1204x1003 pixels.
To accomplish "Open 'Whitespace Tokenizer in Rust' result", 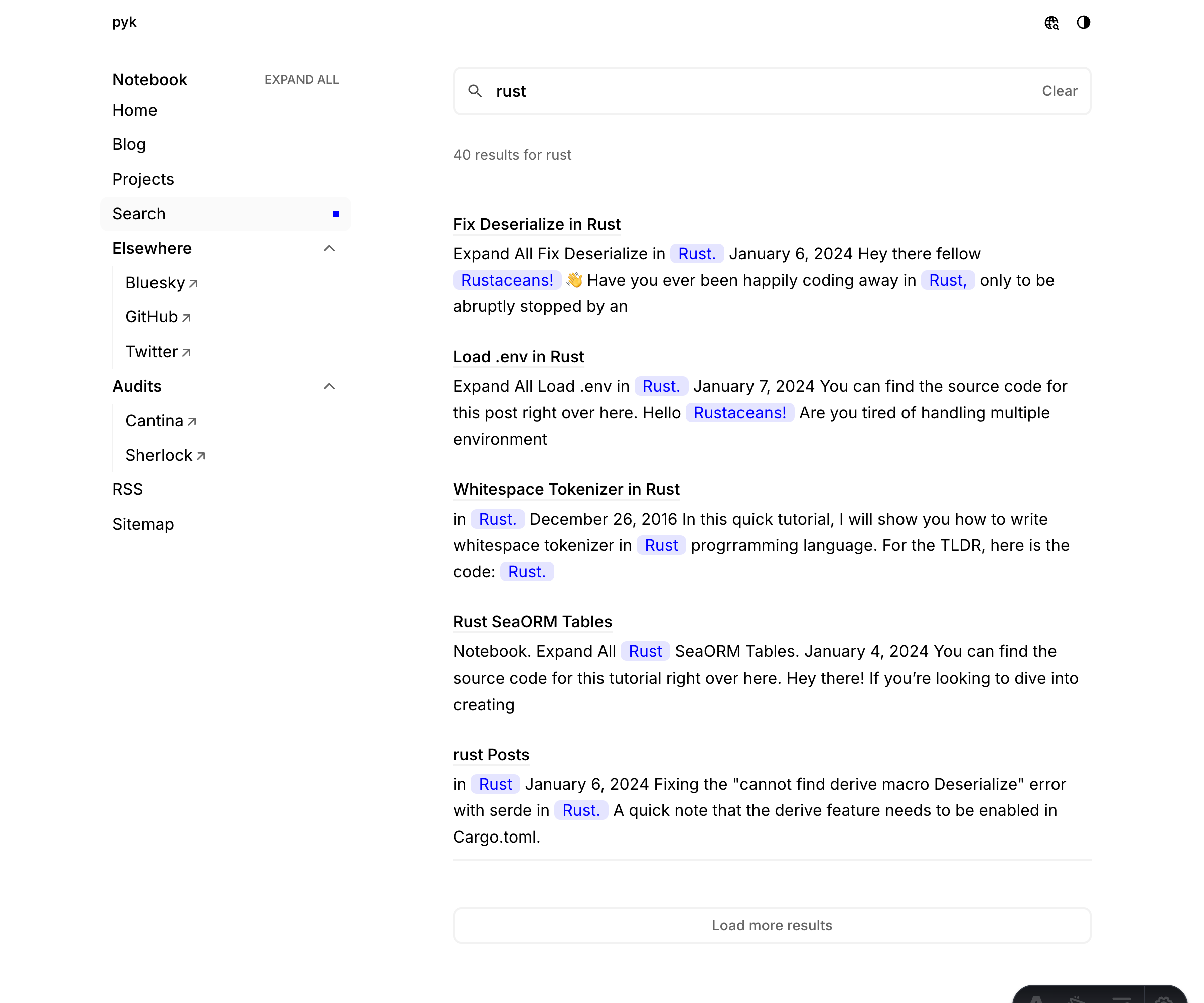I will (x=566, y=489).
